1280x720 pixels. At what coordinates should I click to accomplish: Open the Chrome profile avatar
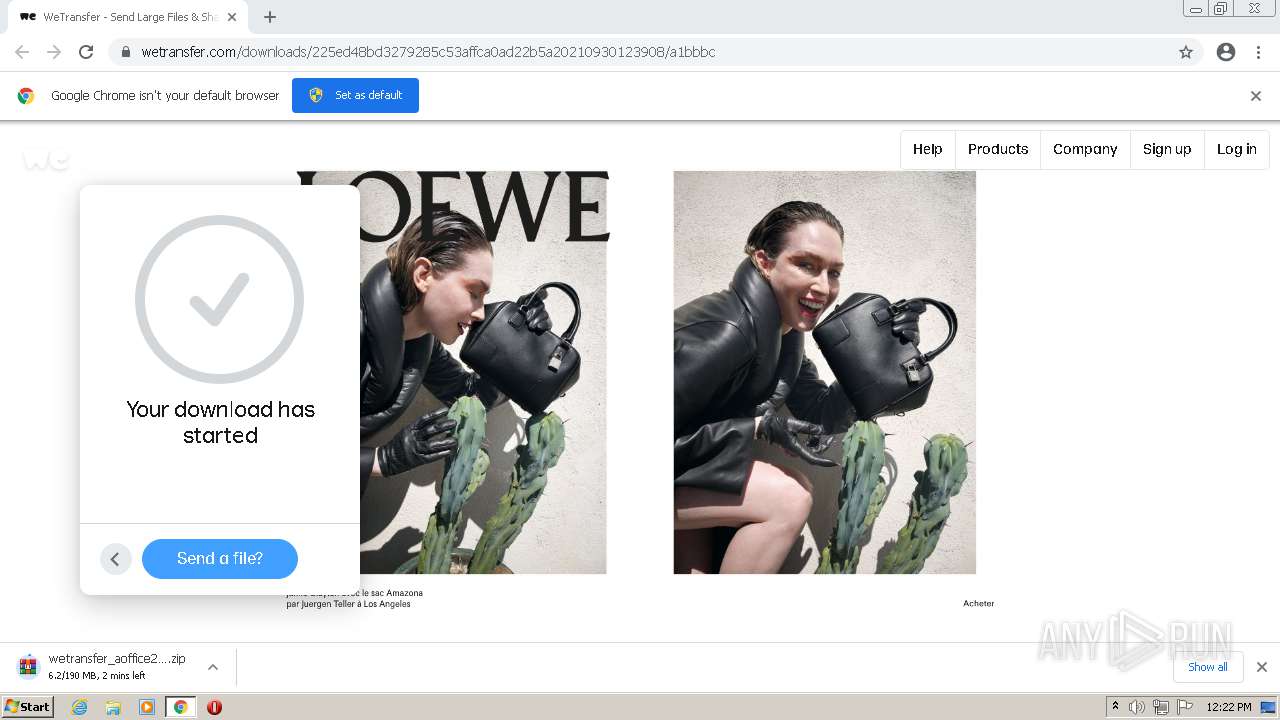coord(1226,52)
